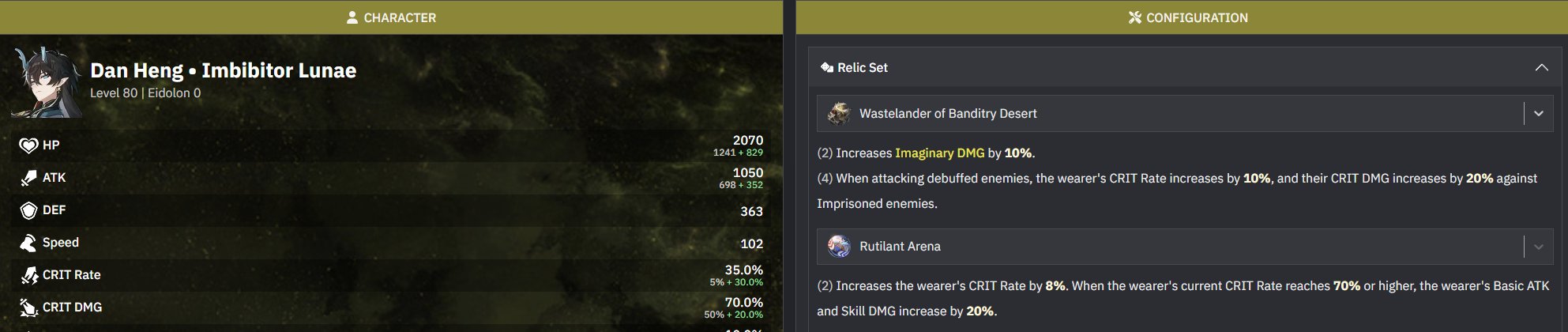The height and width of the screenshot is (332, 1568).
Task: Switch to the Character tab header
Action: coord(391,17)
